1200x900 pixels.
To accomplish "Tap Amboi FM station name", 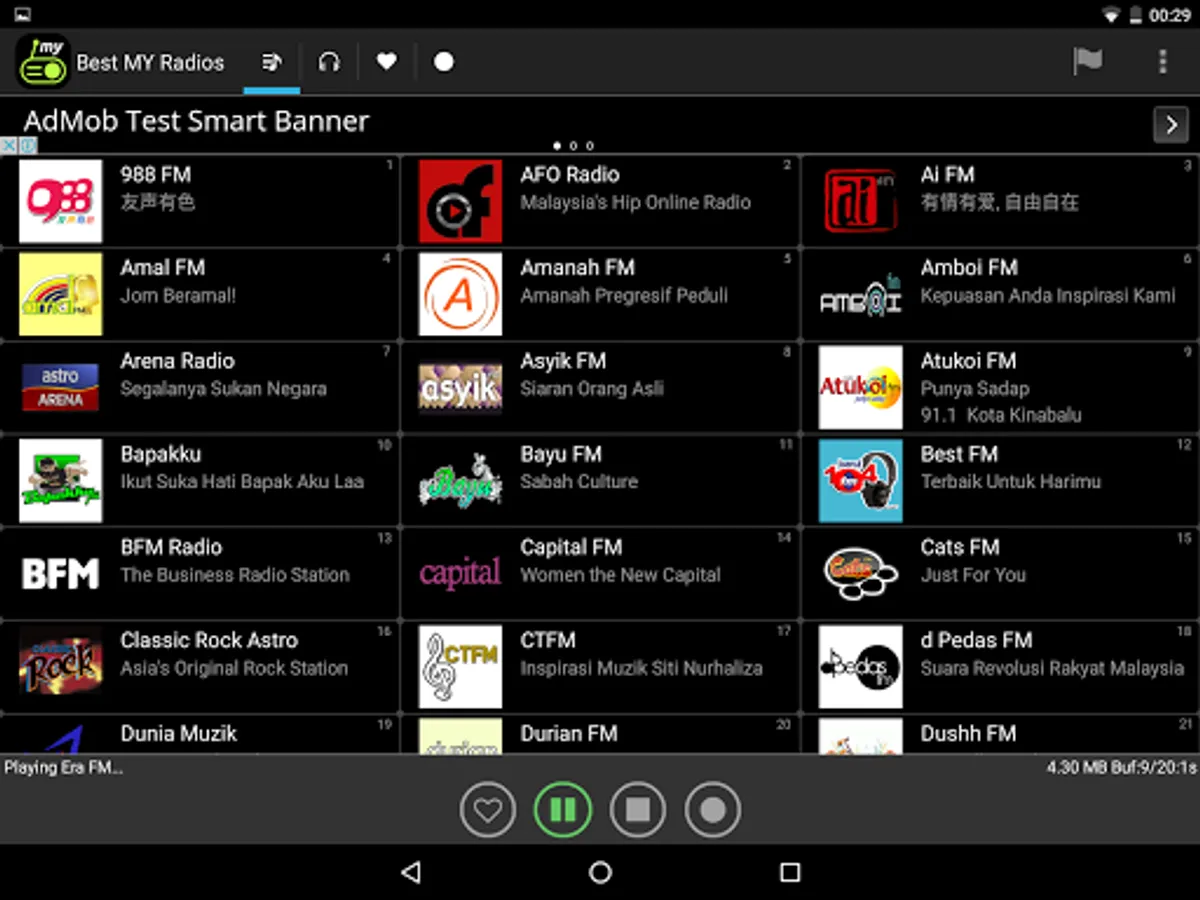I will 969,267.
